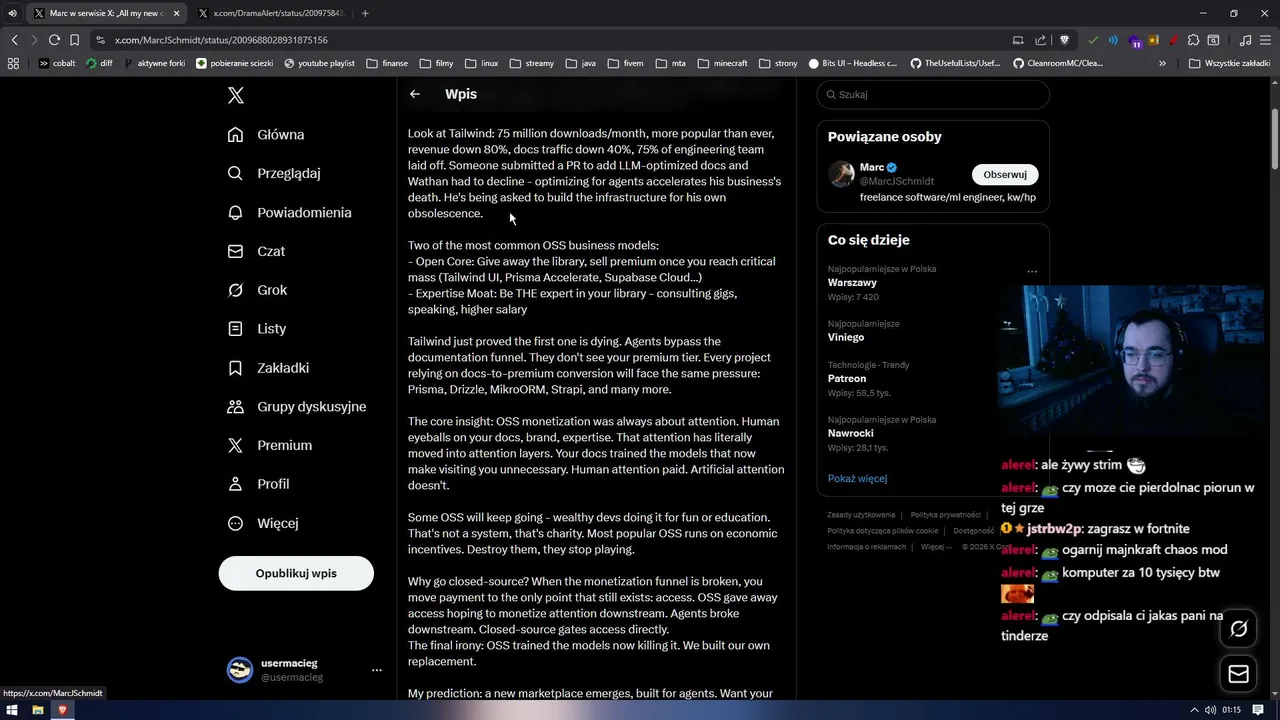Click the green checkmark extension icon

(x=1093, y=40)
